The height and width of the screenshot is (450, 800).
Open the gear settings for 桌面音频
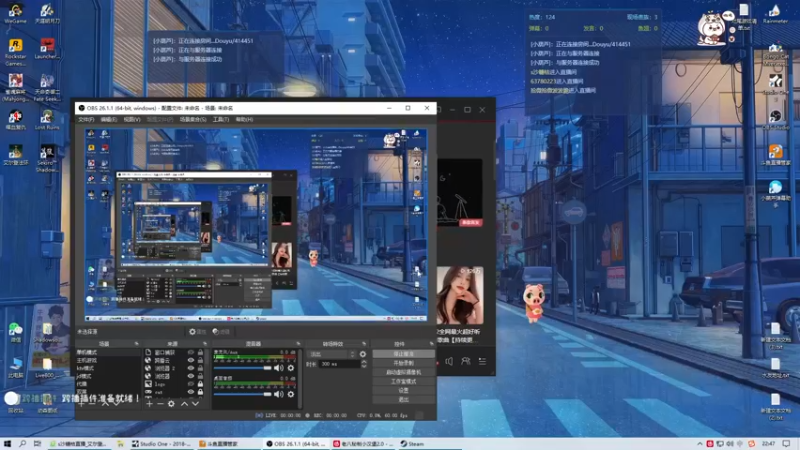coord(291,394)
